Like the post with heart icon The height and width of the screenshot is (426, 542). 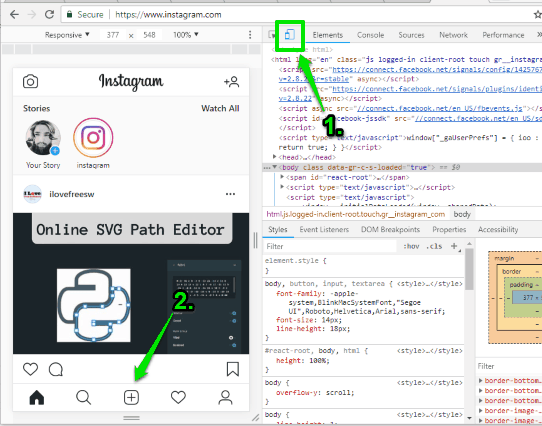[x=30, y=369]
